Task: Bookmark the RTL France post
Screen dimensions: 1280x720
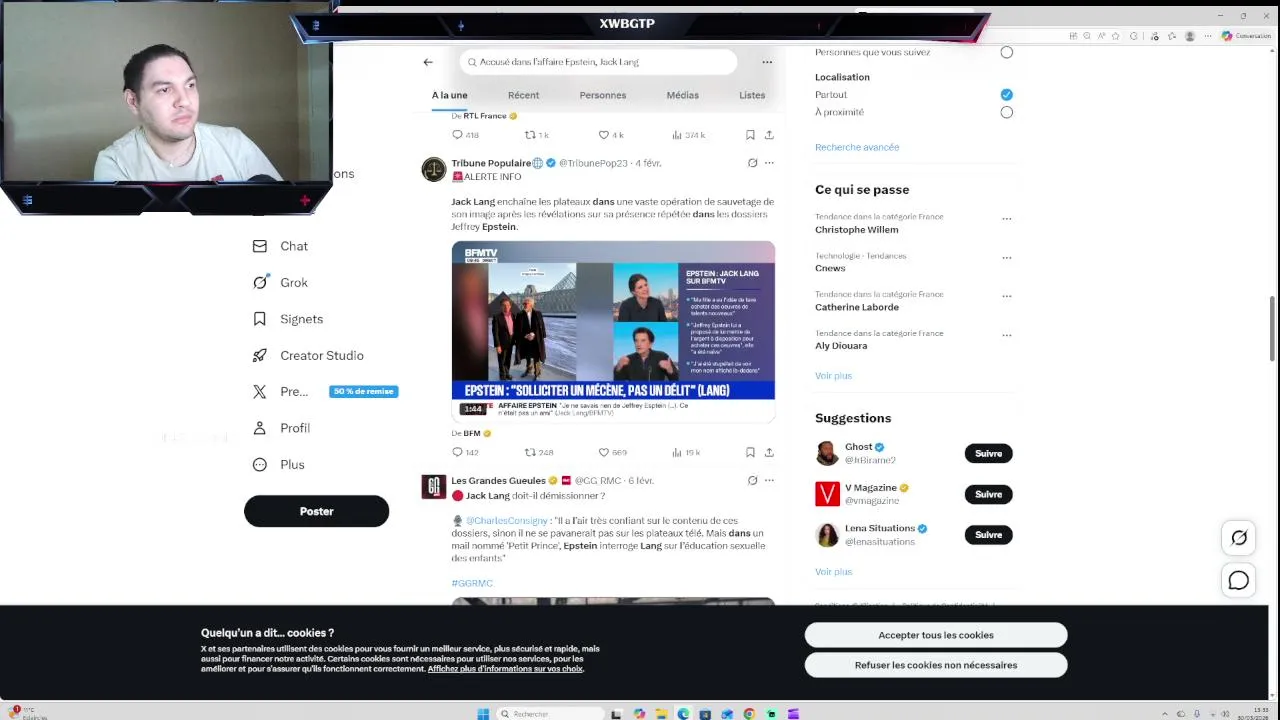Action: 750,135
